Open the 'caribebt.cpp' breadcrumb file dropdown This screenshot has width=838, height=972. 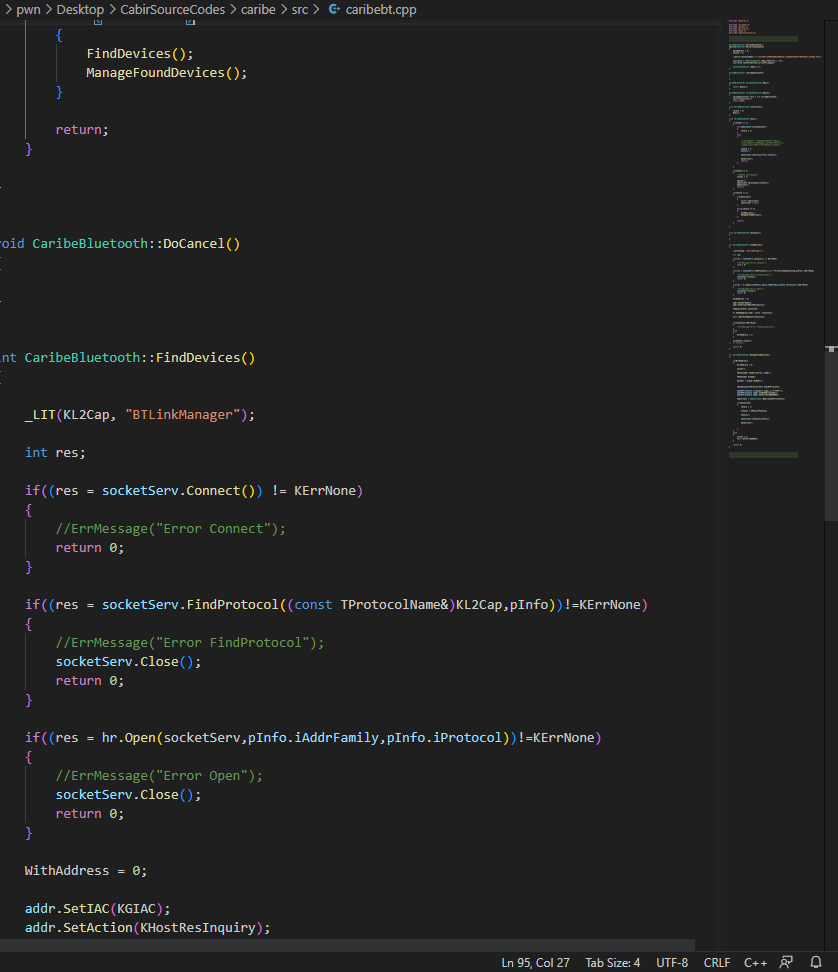click(381, 9)
